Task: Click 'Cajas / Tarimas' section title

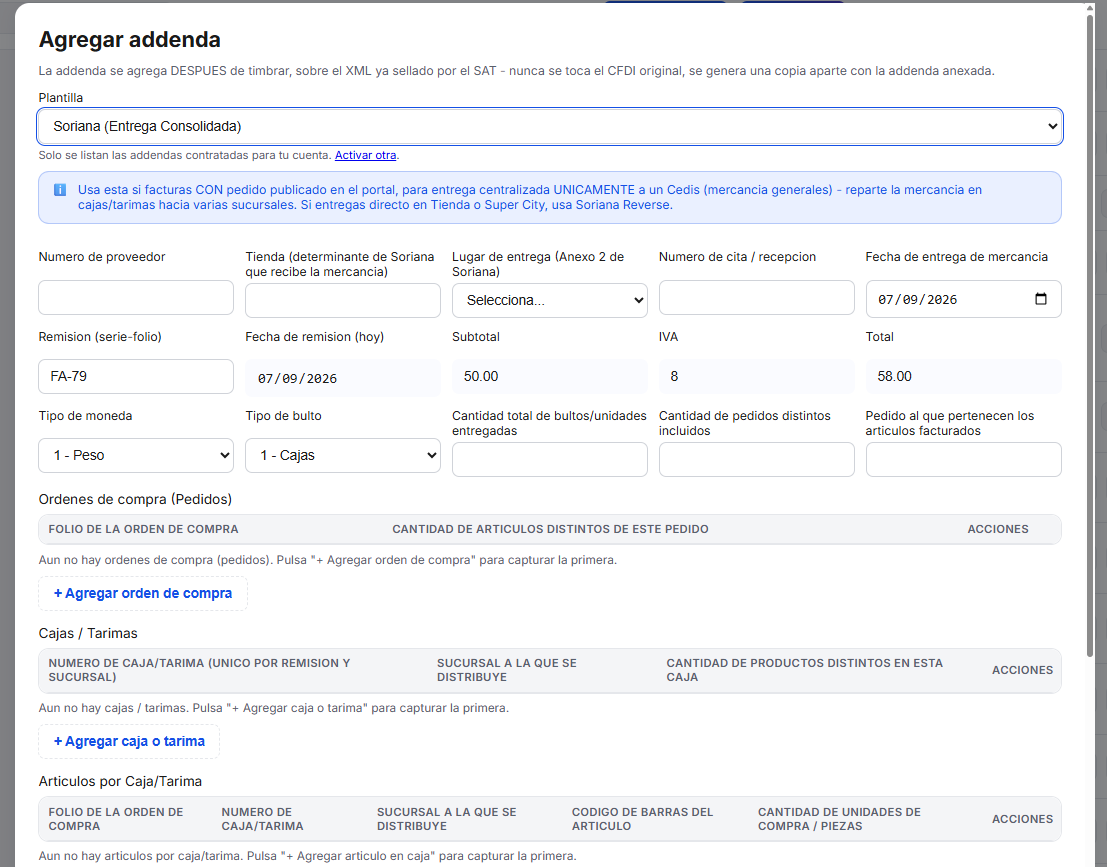Action: click(88, 633)
